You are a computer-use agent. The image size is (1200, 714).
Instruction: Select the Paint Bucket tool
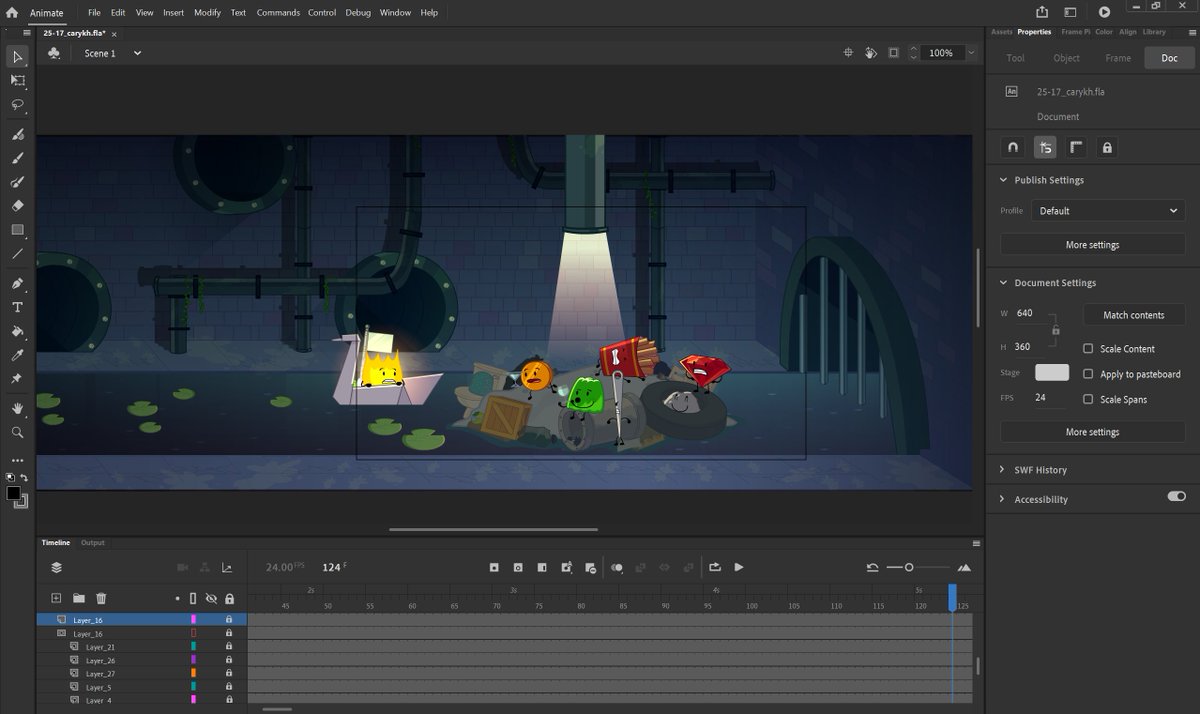coord(17,331)
